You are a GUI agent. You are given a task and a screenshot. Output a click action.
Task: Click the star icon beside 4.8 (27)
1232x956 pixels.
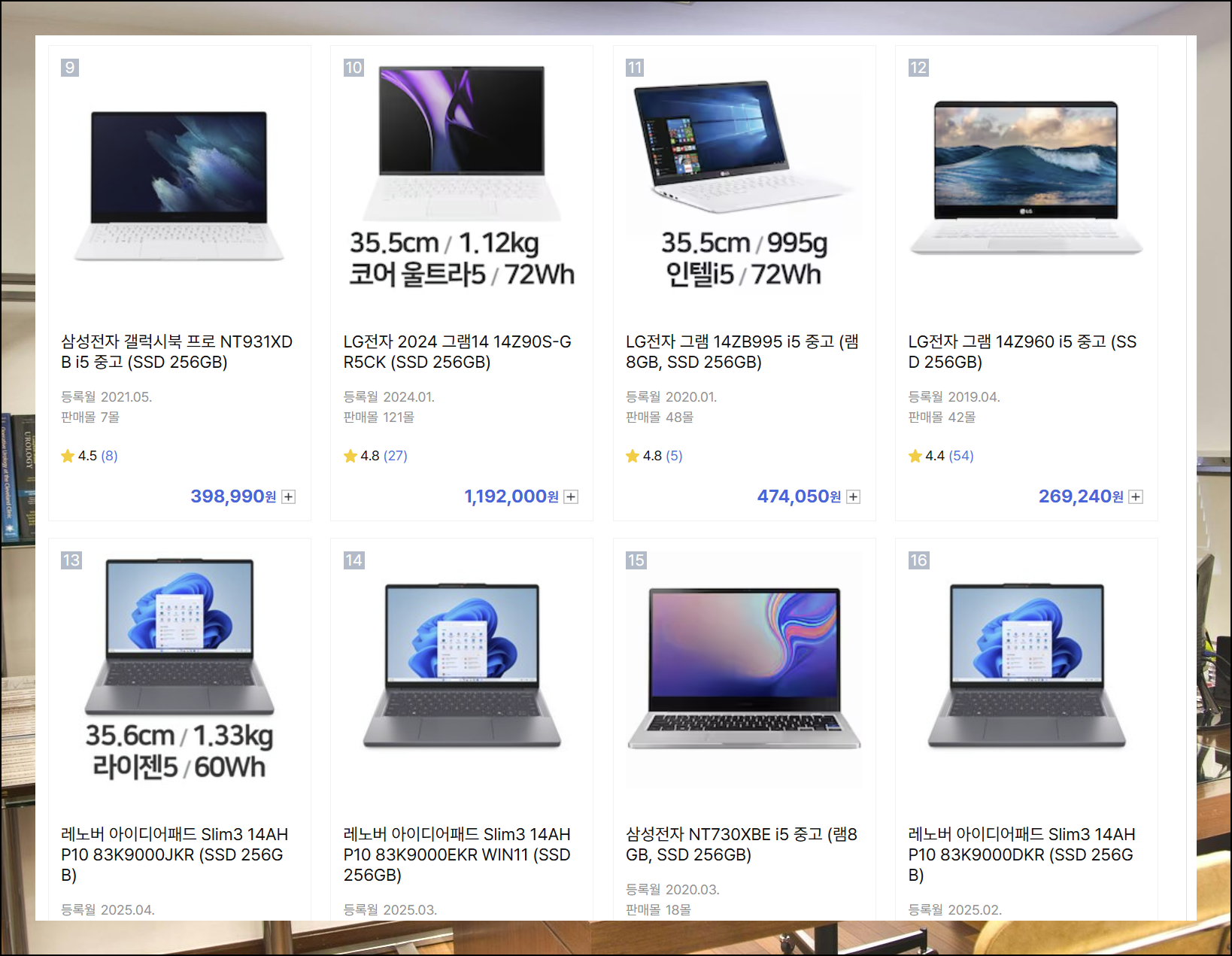click(350, 456)
